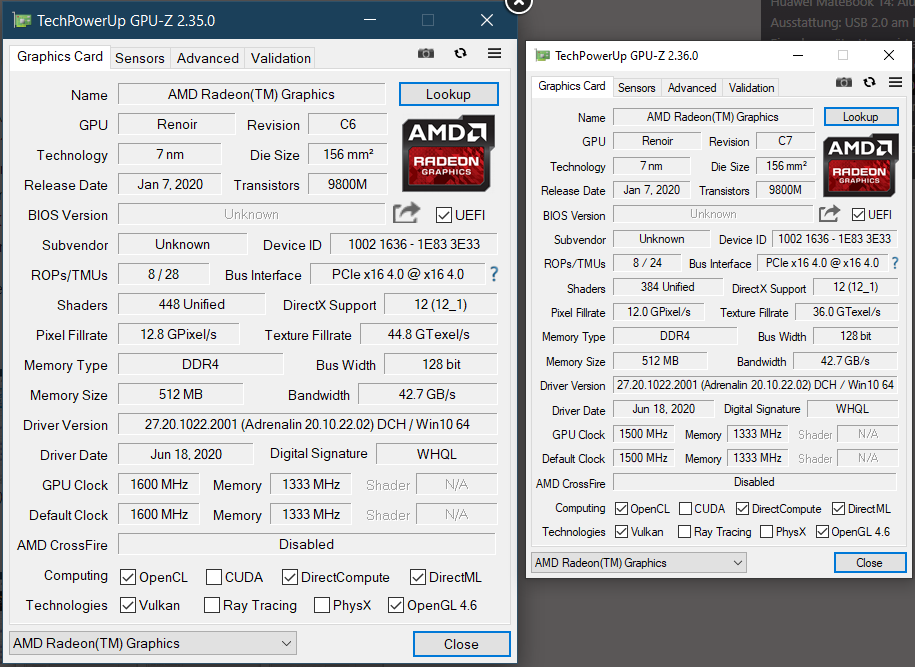This screenshot has height=667, width=915.
Task: Open hamburger menu in GPU-Z 2.36.0 window
Action: [896, 82]
